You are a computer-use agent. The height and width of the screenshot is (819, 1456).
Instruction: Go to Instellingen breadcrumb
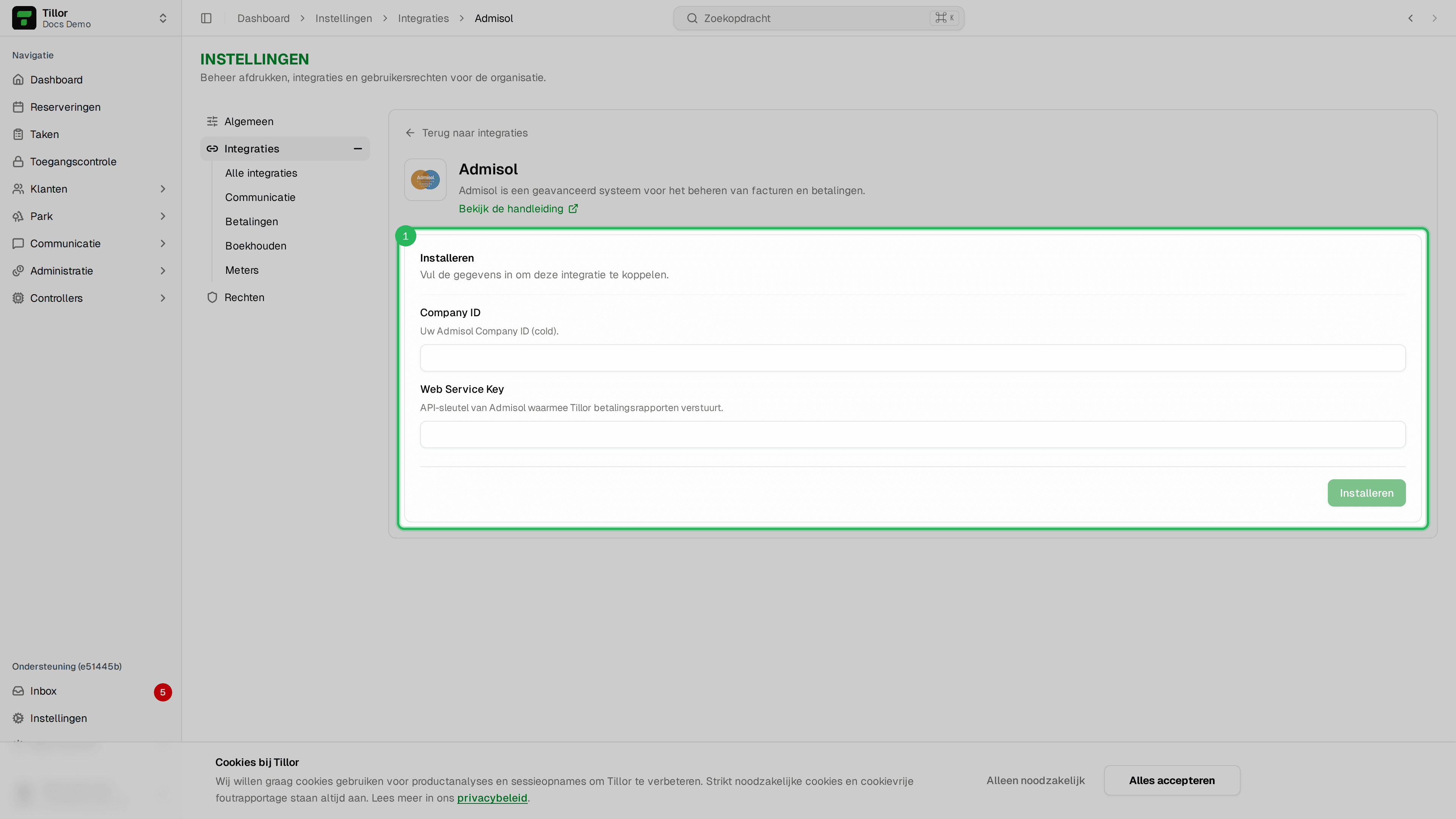coord(344,18)
